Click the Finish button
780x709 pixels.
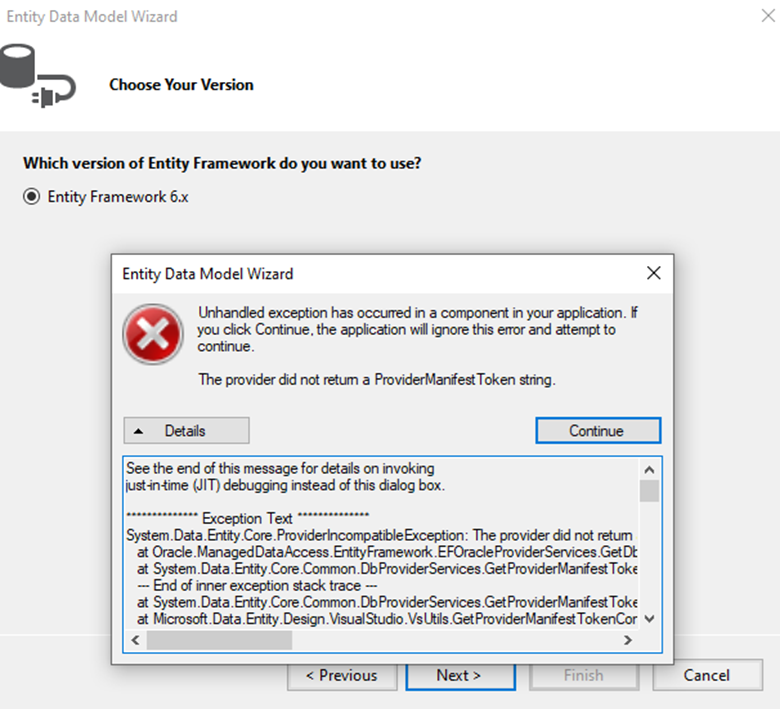coord(583,675)
